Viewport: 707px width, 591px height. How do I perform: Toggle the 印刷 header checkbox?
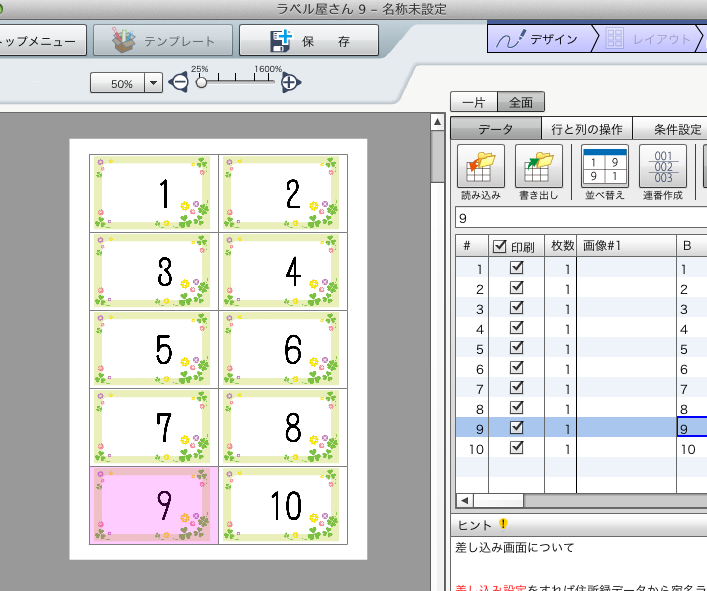(500, 246)
